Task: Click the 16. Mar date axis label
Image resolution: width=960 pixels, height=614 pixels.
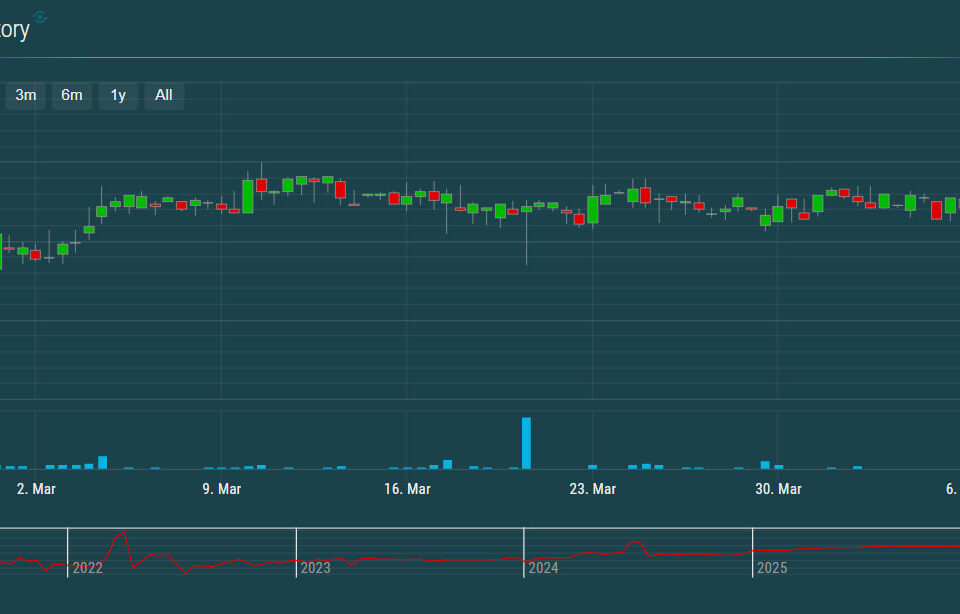Action: [x=407, y=489]
